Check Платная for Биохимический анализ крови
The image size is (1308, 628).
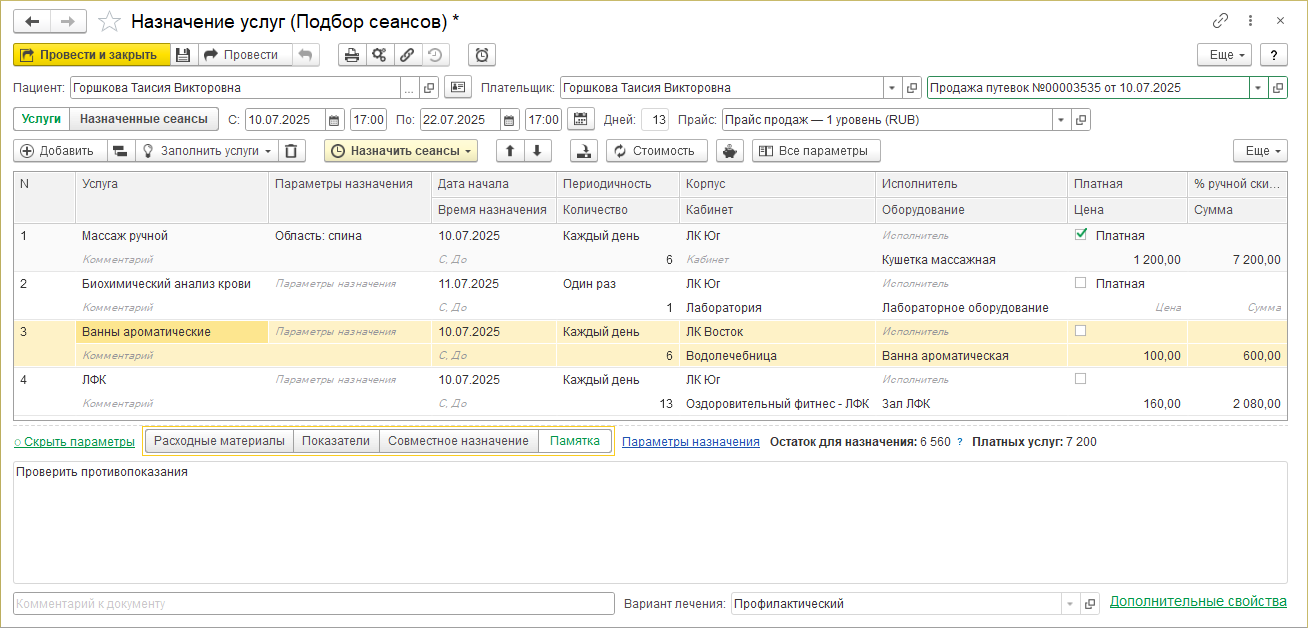point(1080,283)
